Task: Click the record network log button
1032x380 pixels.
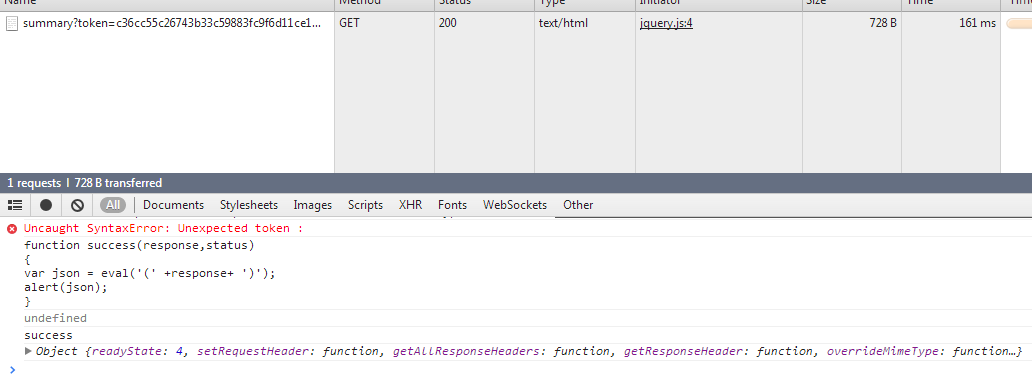Action: (x=46, y=205)
